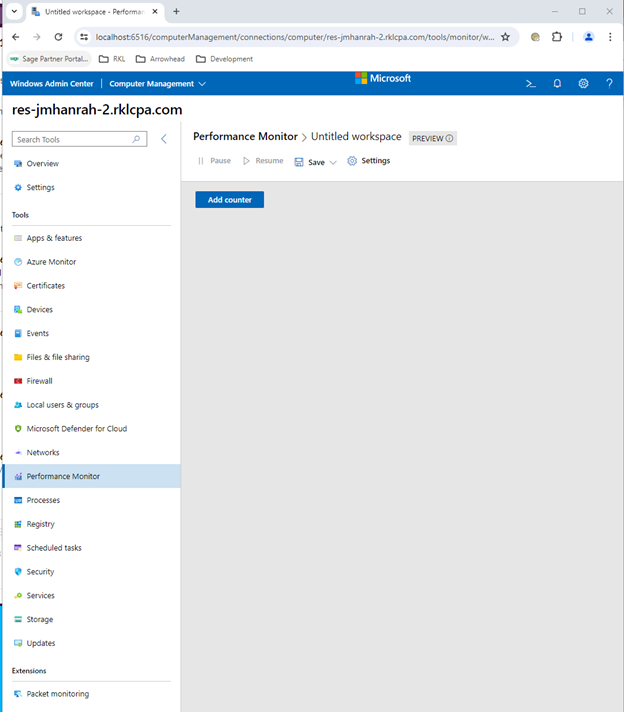Open Files & file sharing tool

[92, 357]
